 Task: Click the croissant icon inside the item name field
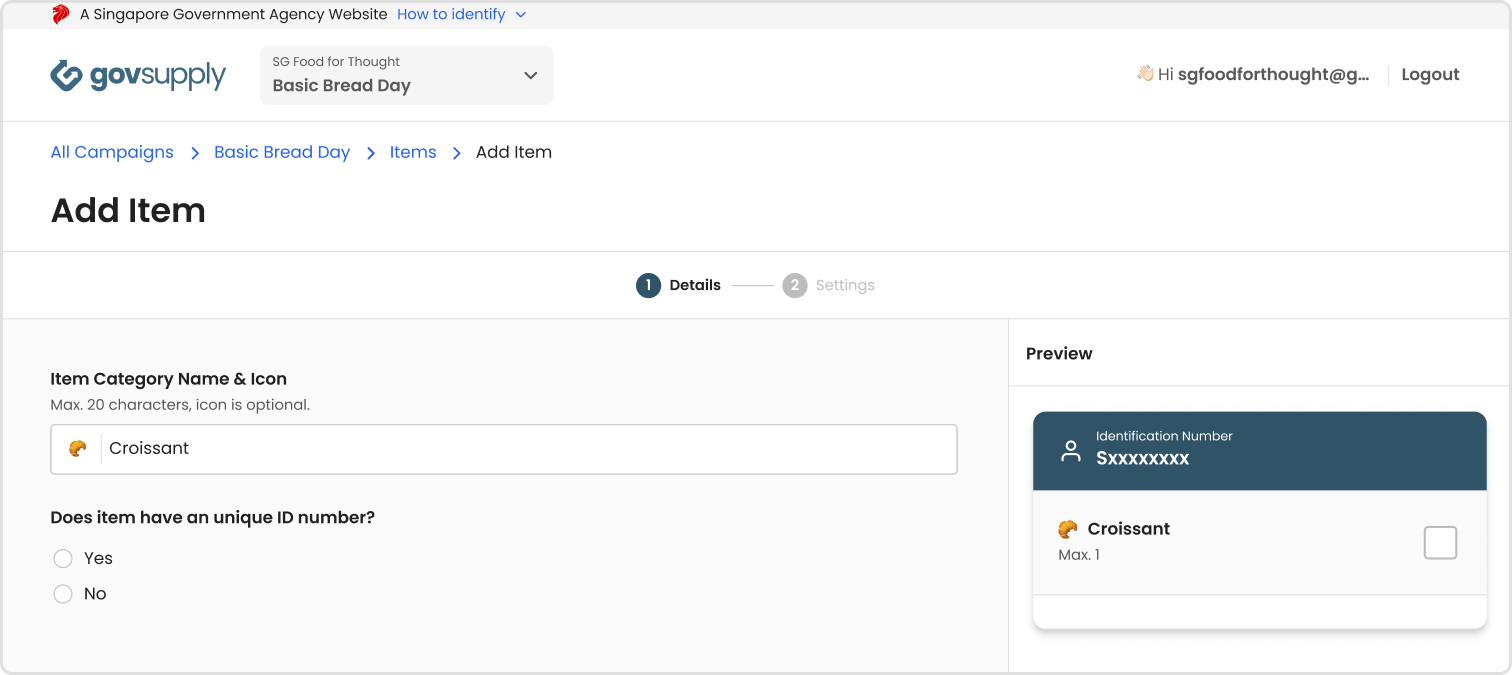click(x=78, y=449)
